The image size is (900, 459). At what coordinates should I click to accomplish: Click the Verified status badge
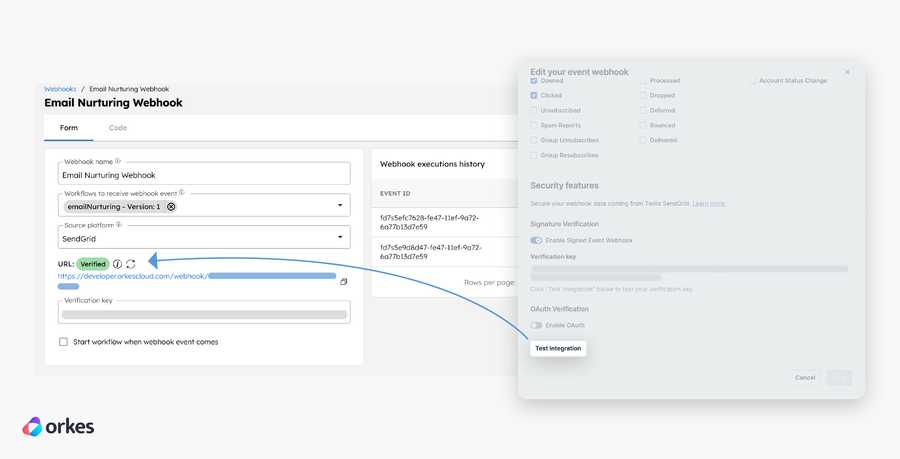pos(93,264)
